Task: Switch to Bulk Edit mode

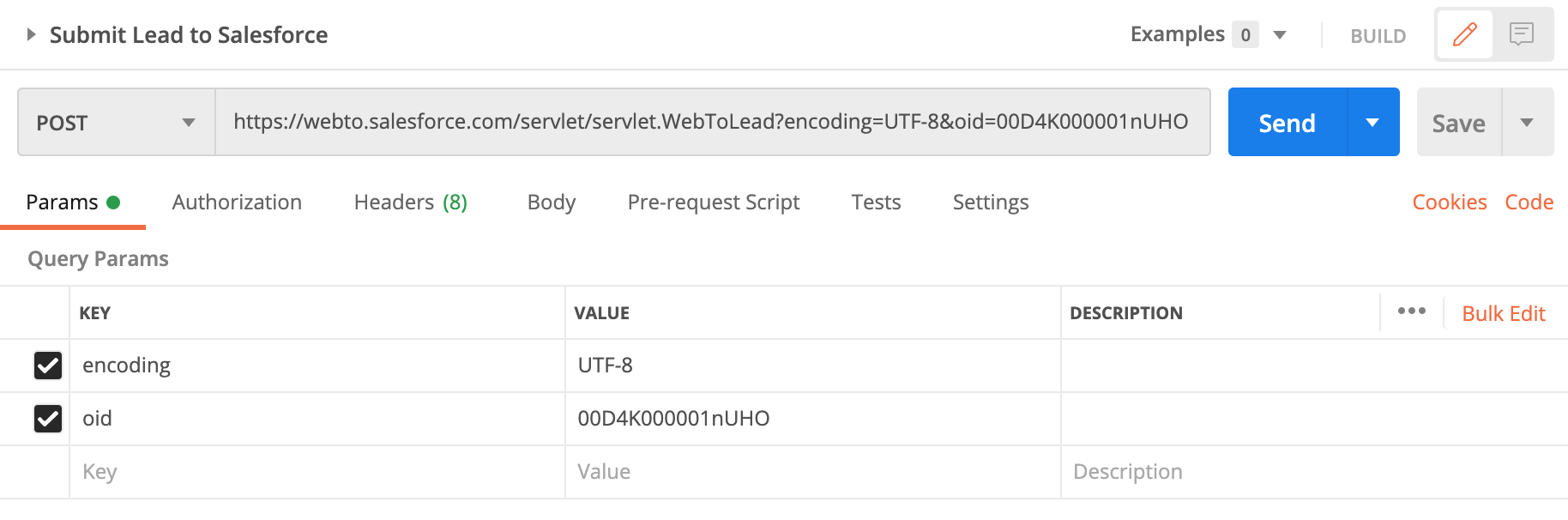Action: point(1504,313)
